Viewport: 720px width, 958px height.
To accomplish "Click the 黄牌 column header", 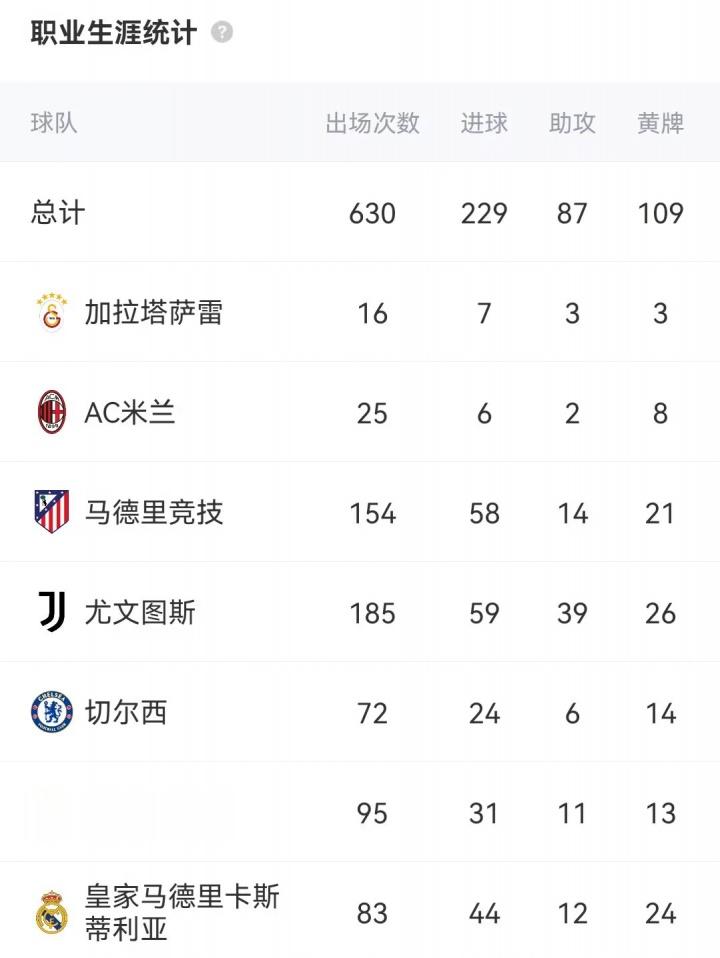I will (660, 123).
